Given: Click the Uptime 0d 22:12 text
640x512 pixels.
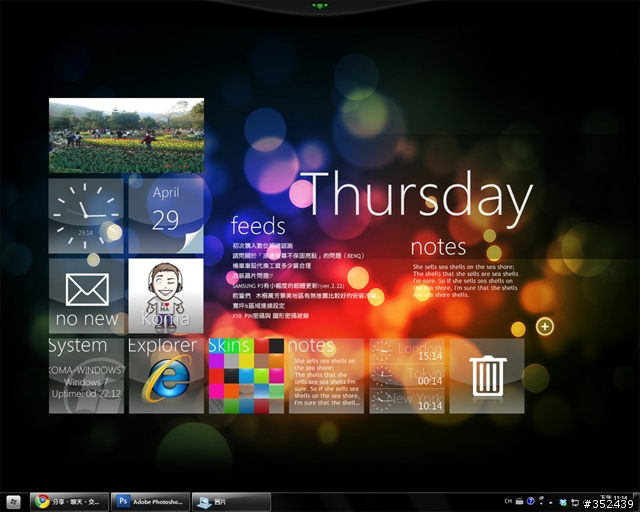Looking at the screenshot, I should (x=86, y=394).
